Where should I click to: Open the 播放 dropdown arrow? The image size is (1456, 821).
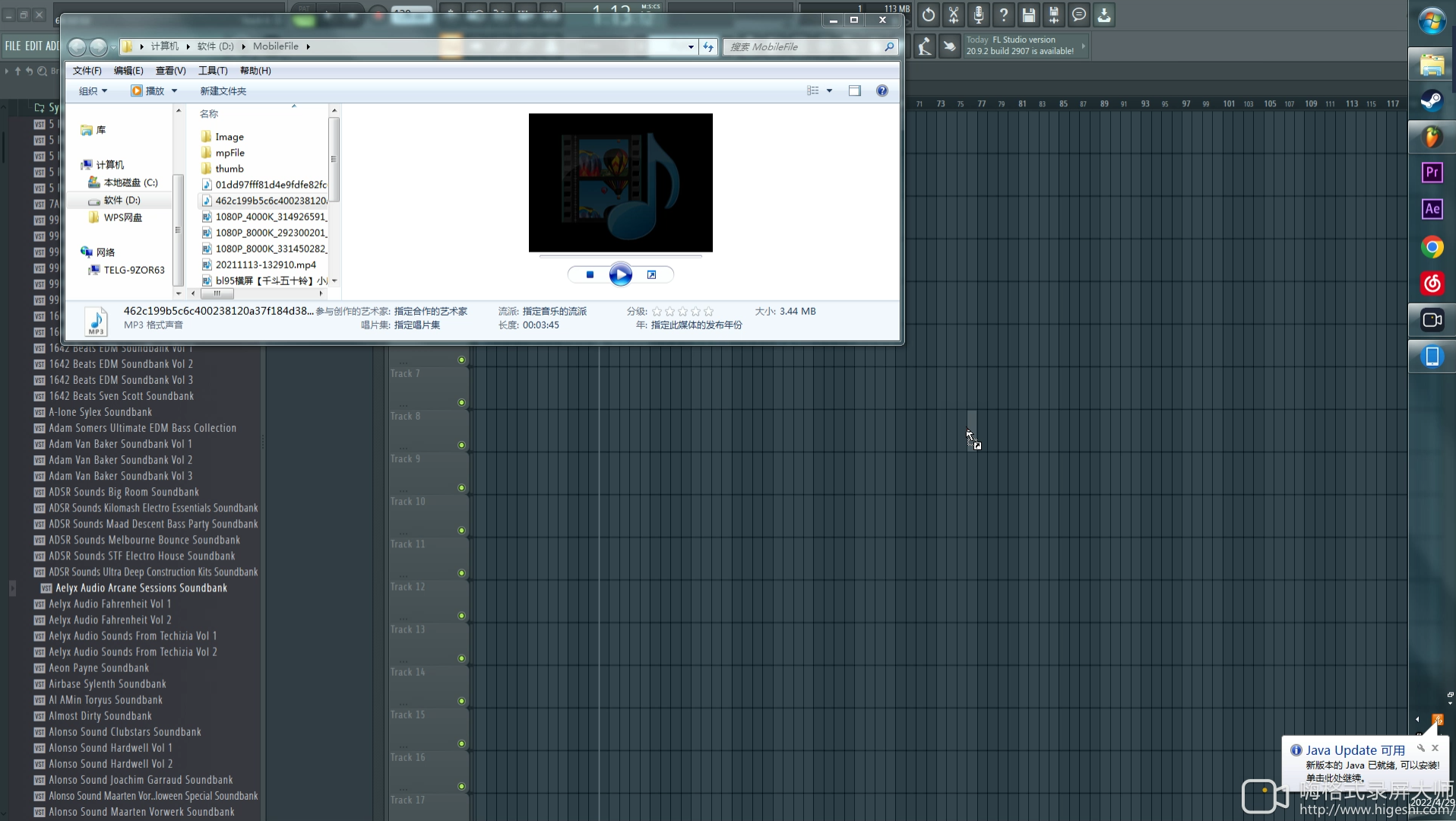[x=175, y=91]
